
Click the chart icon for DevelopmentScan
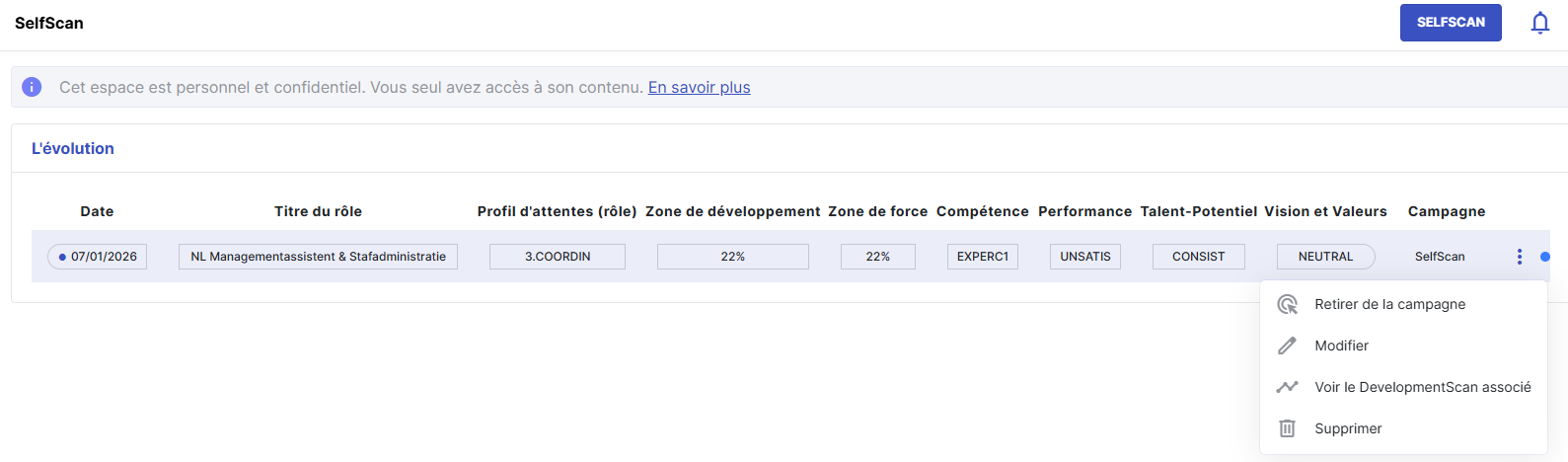[1287, 387]
